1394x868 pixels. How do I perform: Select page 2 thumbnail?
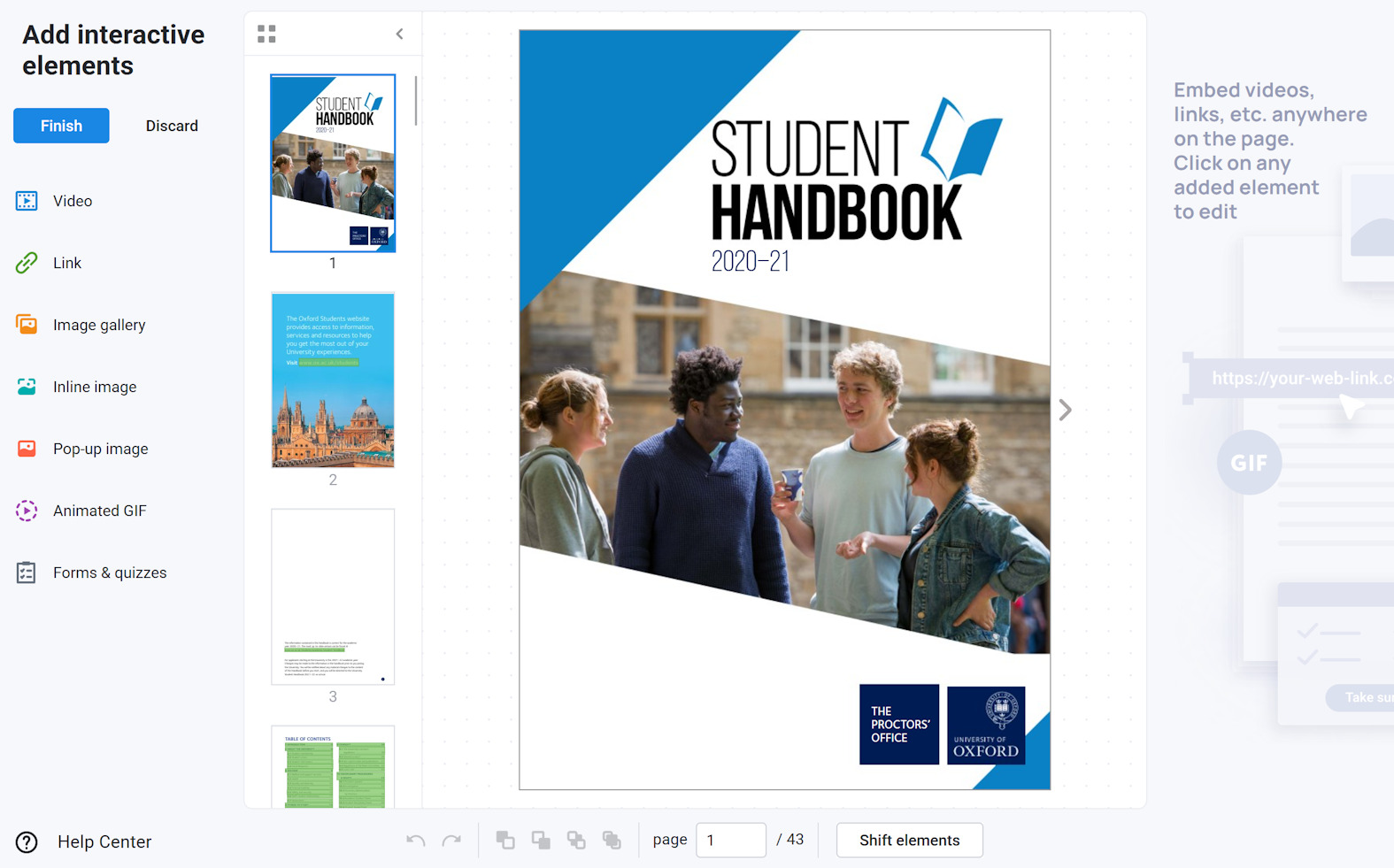(333, 380)
